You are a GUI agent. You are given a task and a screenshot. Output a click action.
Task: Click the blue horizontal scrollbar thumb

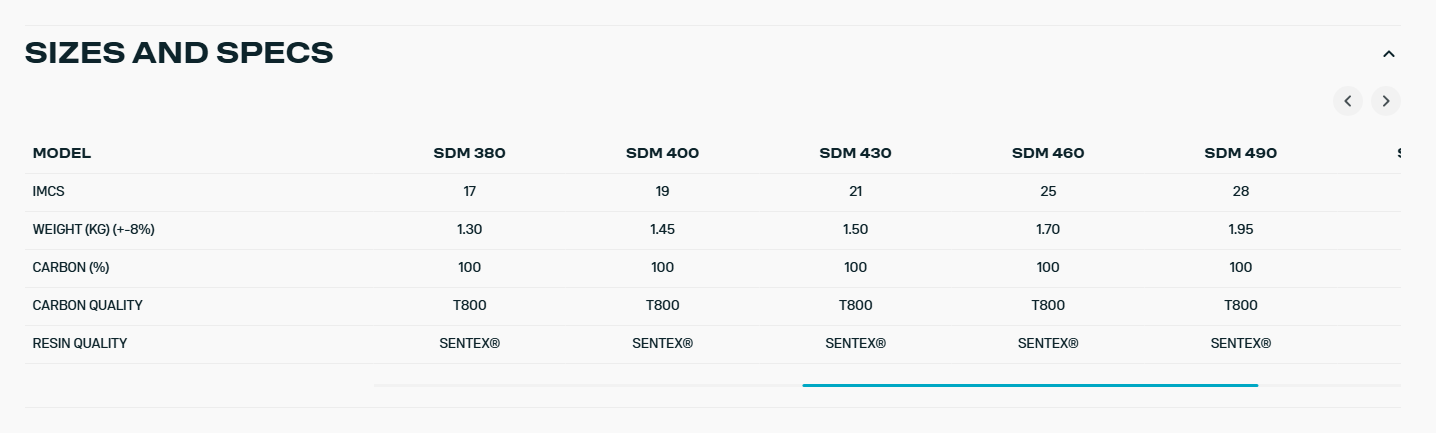pos(1029,385)
